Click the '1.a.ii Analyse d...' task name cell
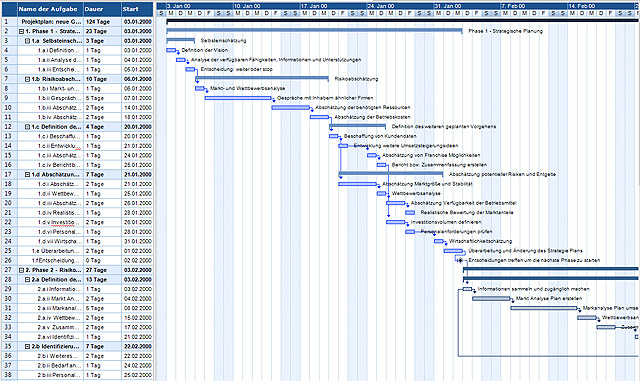 click(x=50, y=60)
